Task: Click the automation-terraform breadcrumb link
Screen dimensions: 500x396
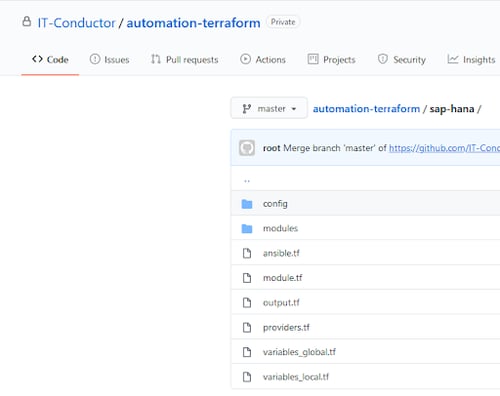Action: tap(366, 109)
